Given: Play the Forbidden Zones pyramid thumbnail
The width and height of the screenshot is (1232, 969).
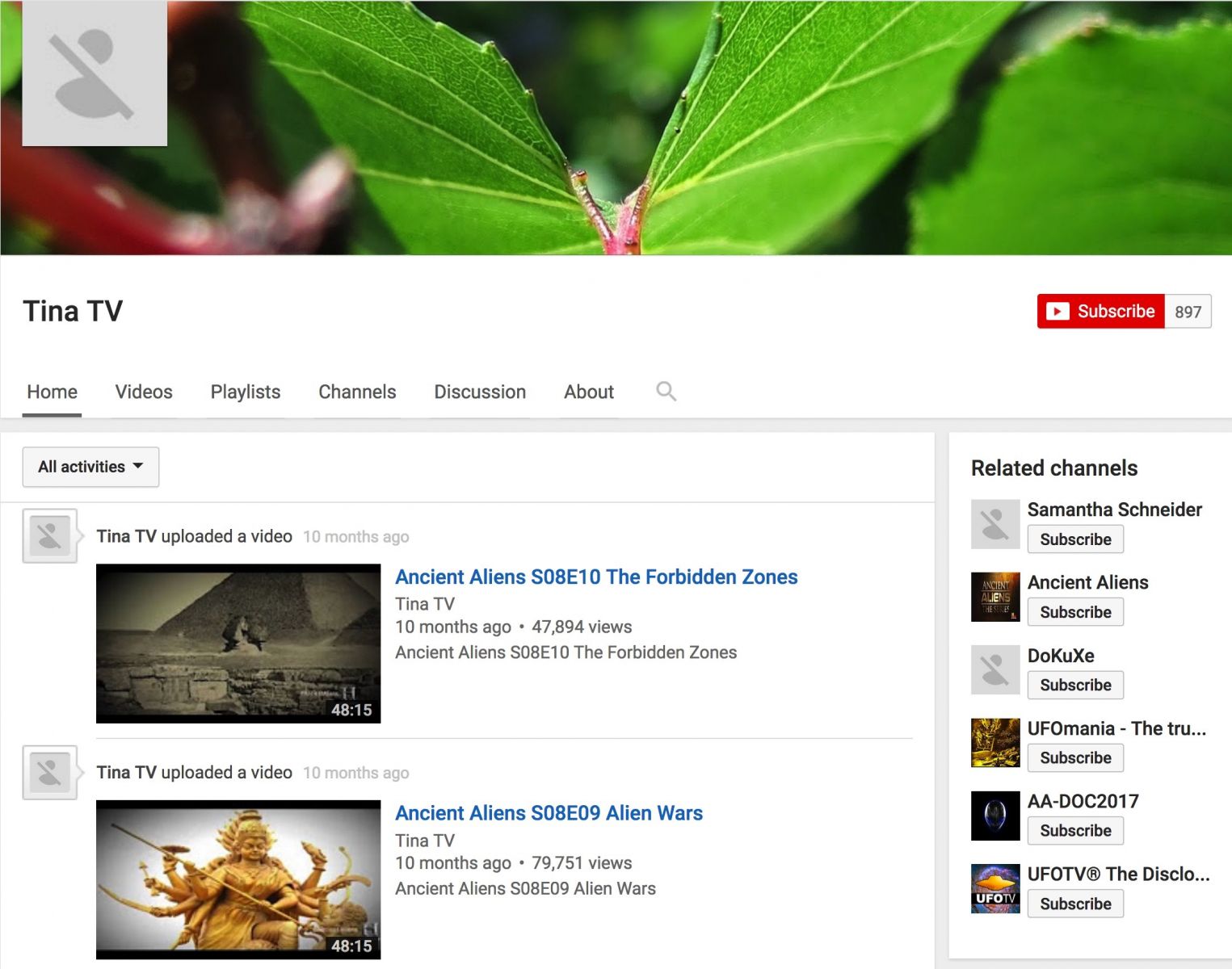Looking at the screenshot, I should (238, 644).
